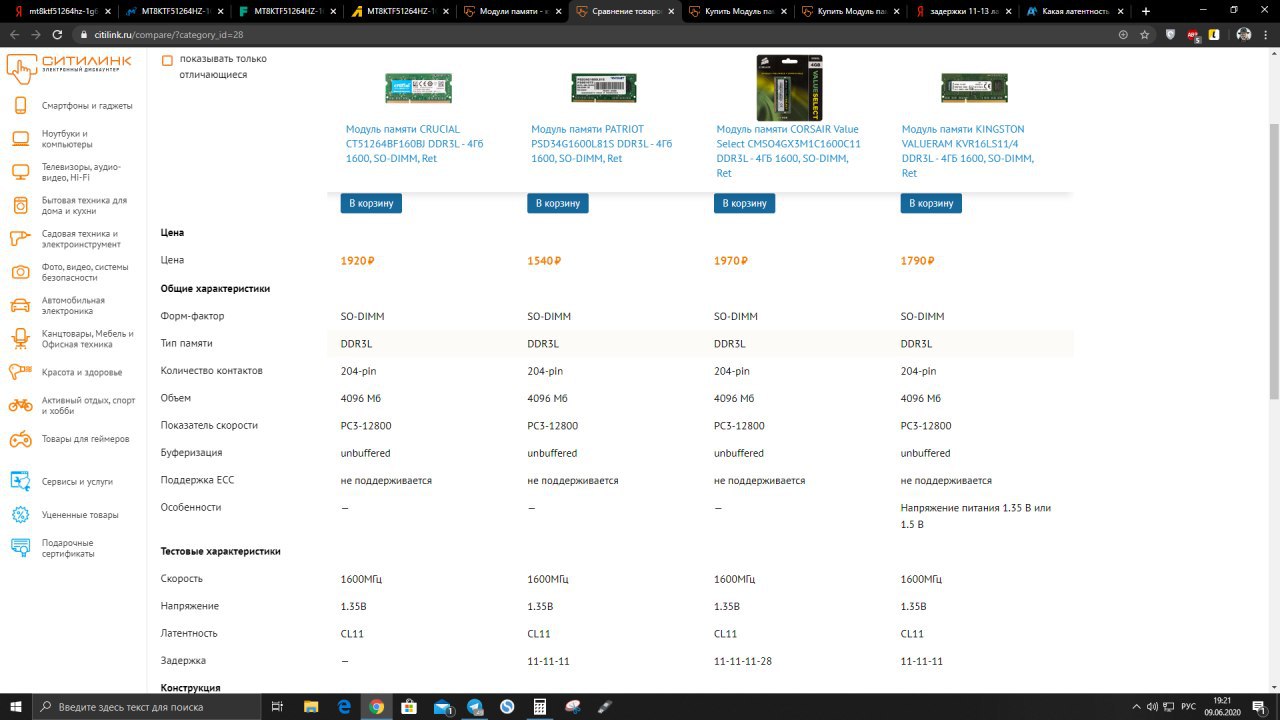Open the Citilink logo home link
The width and height of the screenshot is (1280, 720).
point(69,67)
